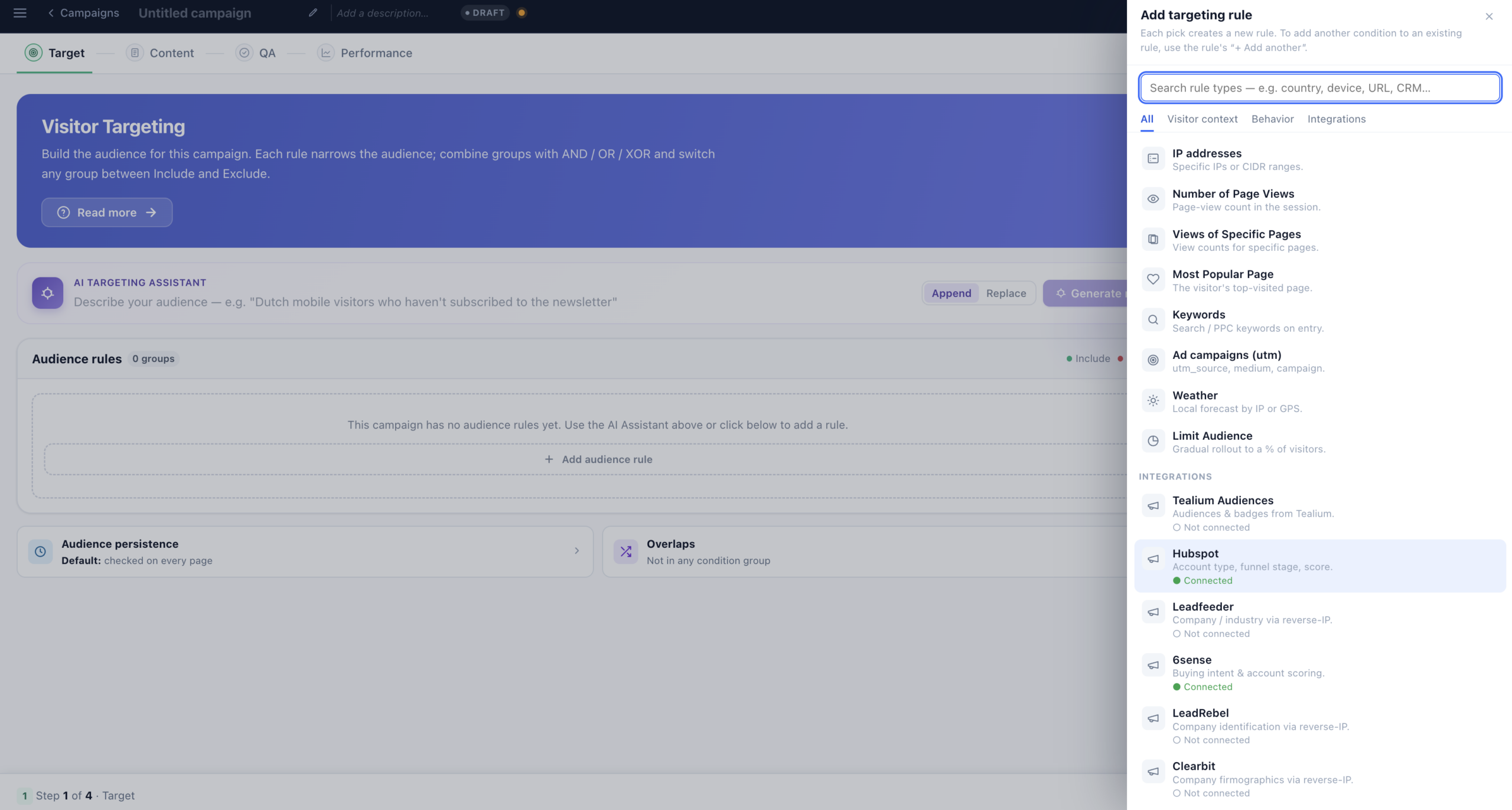The image size is (1512, 810).
Task: Click the Ad campaigns (utm) target icon
Action: coord(1153,360)
